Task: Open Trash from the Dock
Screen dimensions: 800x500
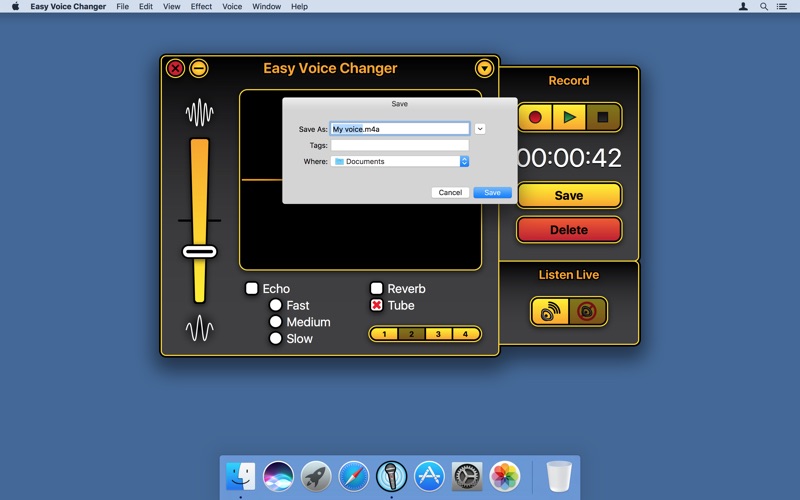Action: [559, 476]
